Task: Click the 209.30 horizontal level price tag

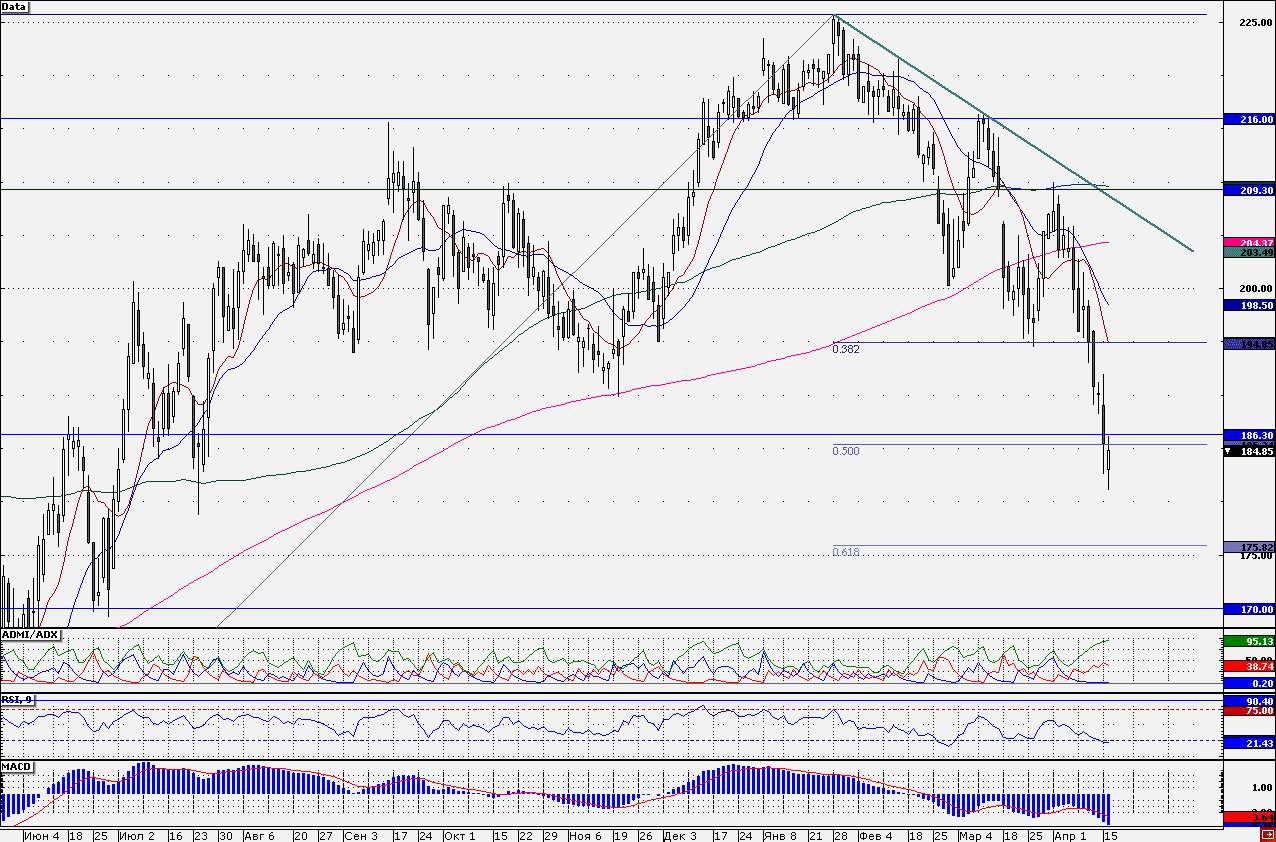Action: (x=1249, y=190)
